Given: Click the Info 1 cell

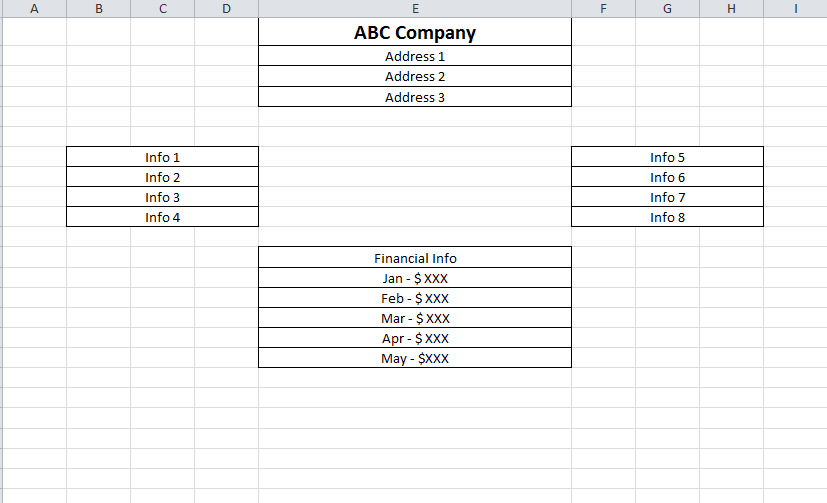Looking at the screenshot, I should tap(162, 157).
